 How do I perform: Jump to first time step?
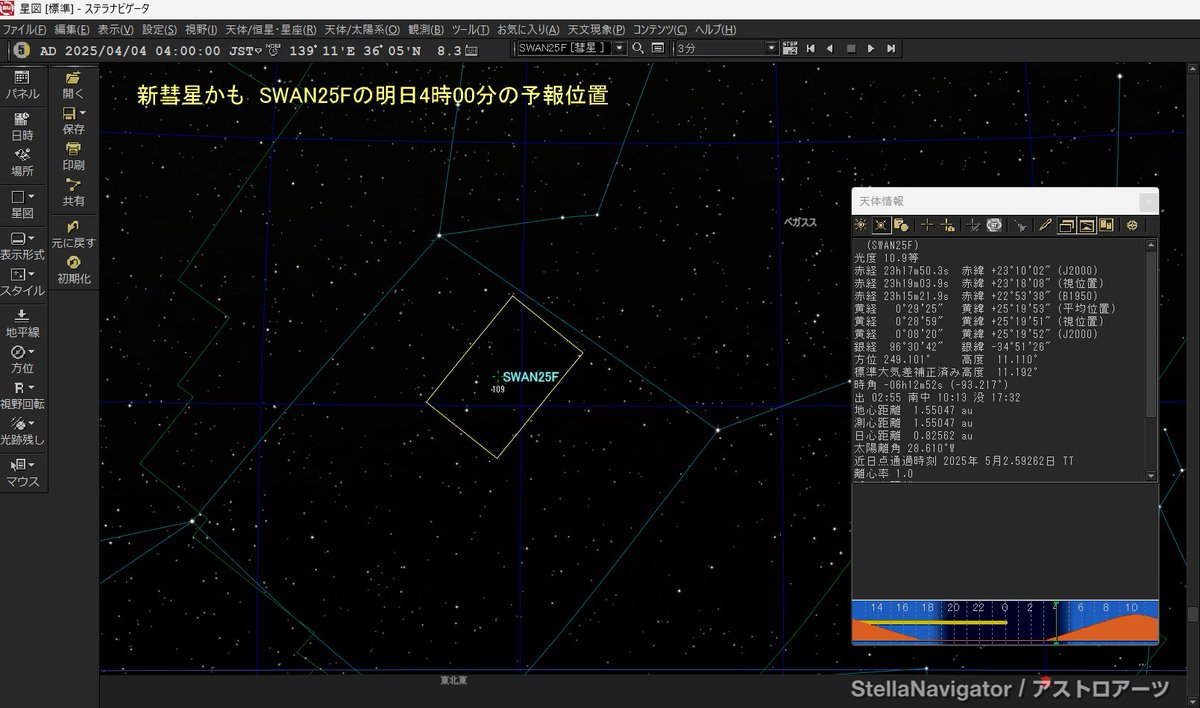pyautogui.click(x=811, y=47)
